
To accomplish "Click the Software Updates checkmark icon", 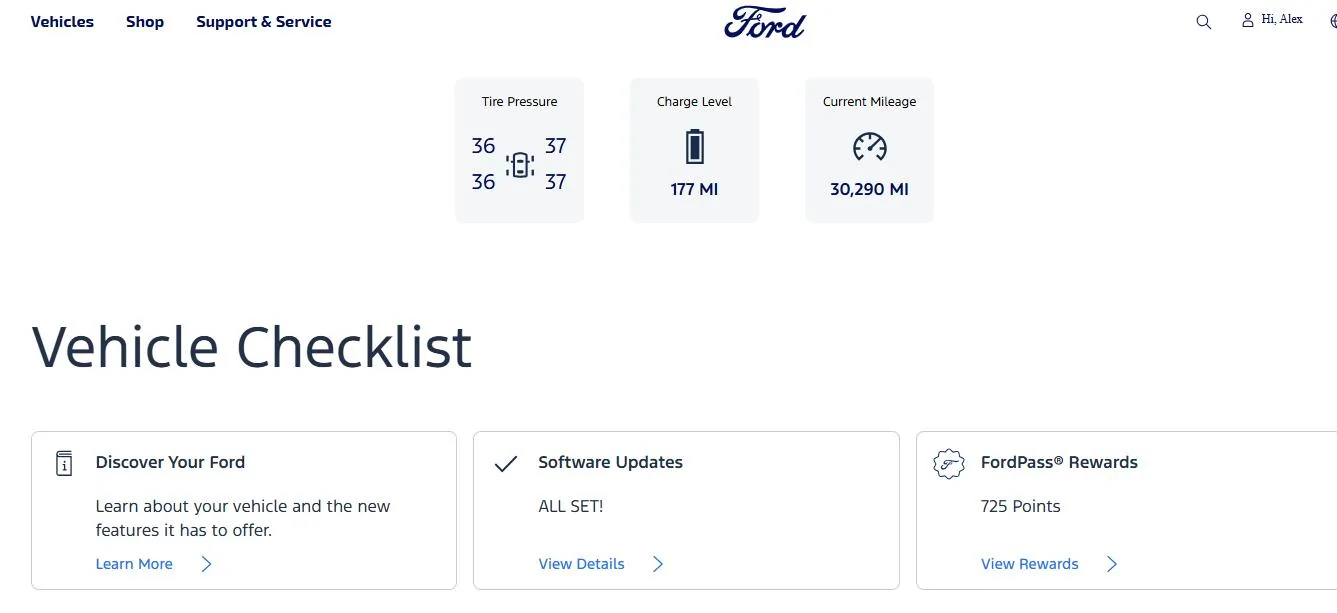I will pos(507,464).
